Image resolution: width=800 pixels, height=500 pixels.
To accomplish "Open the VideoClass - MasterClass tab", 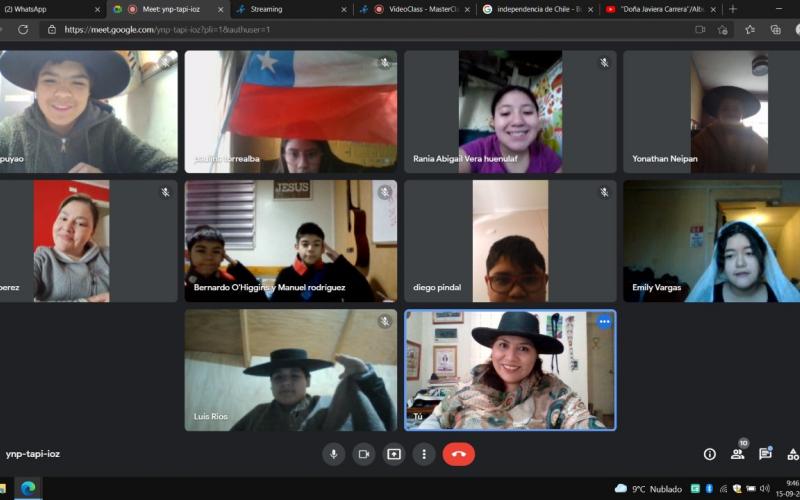I will click(410, 9).
